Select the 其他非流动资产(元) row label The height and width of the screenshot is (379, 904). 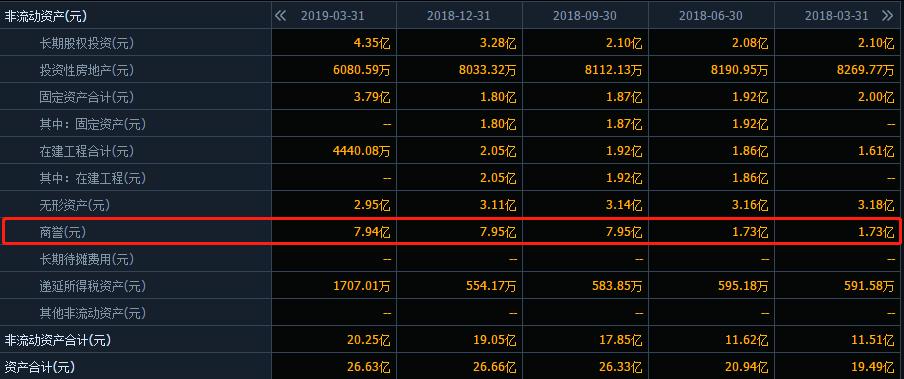[x=92, y=313]
